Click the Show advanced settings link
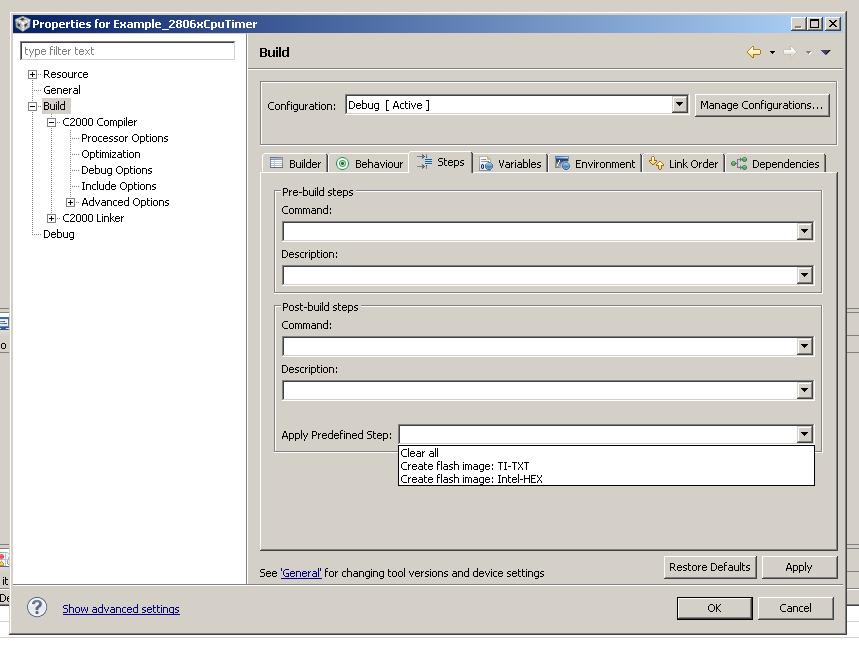 pos(120,608)
